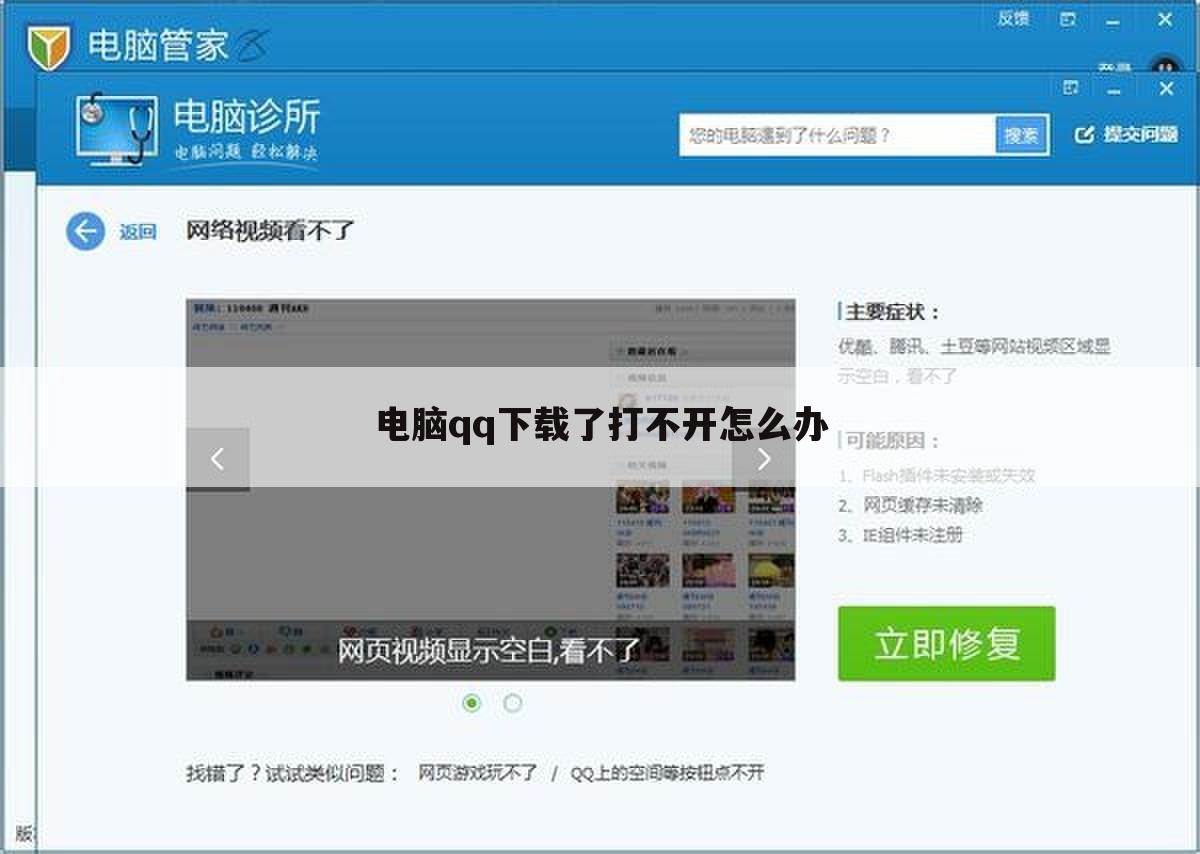The image size is (1200, 854).
Task: Click the 主要症状 label
Action: pos(893,312)
